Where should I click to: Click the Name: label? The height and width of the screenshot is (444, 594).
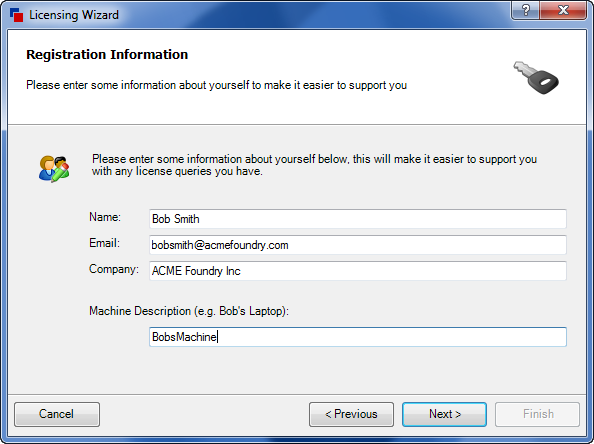point(105,217)
